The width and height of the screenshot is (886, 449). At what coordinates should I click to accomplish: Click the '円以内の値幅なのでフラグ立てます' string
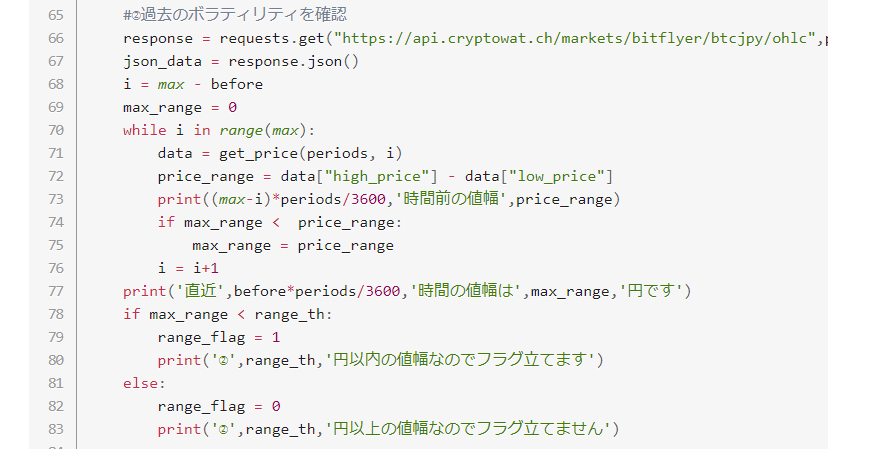[459, 360]
